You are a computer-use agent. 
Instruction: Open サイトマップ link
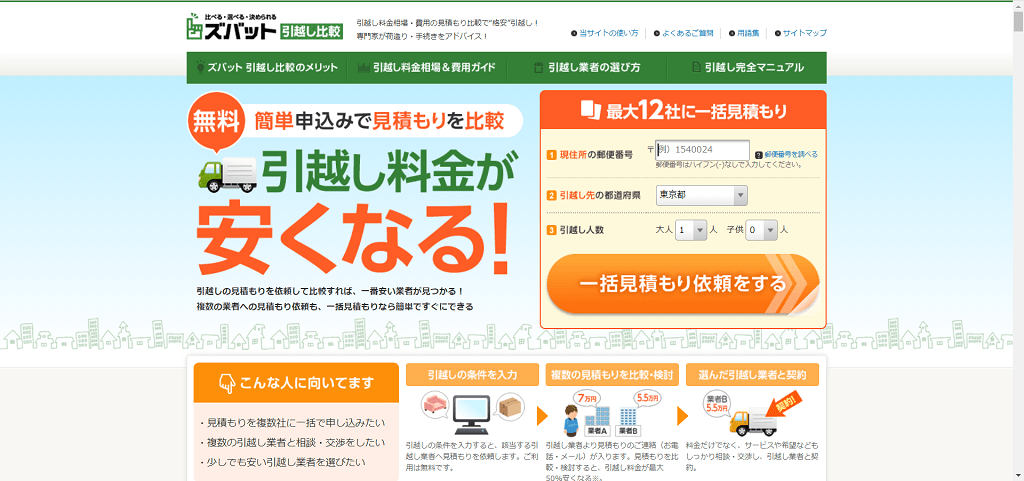[x=805, y=33]
